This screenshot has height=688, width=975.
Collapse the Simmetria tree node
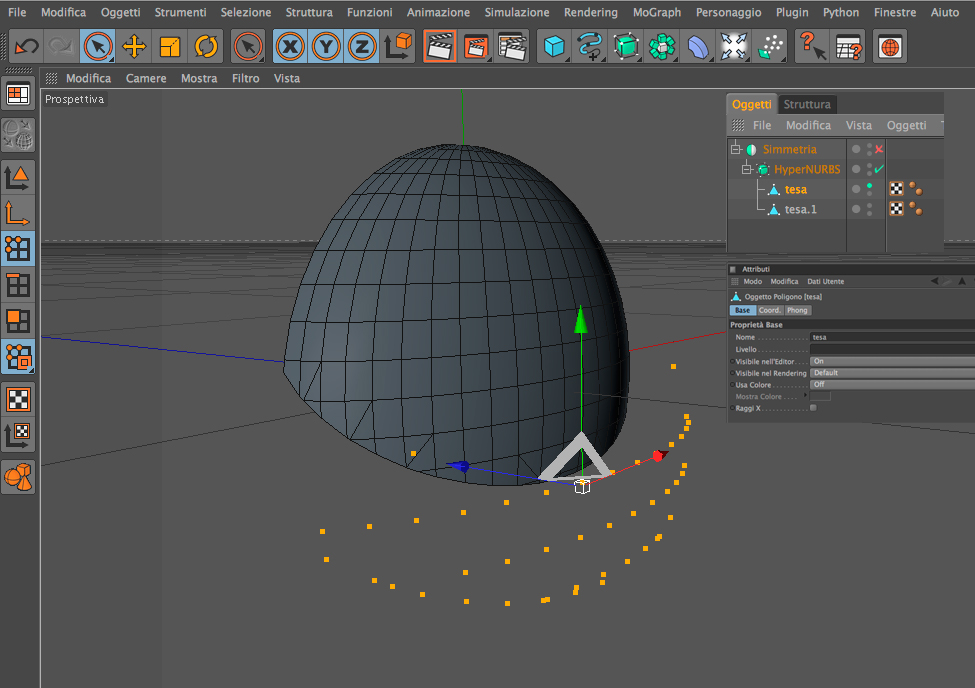735,149
